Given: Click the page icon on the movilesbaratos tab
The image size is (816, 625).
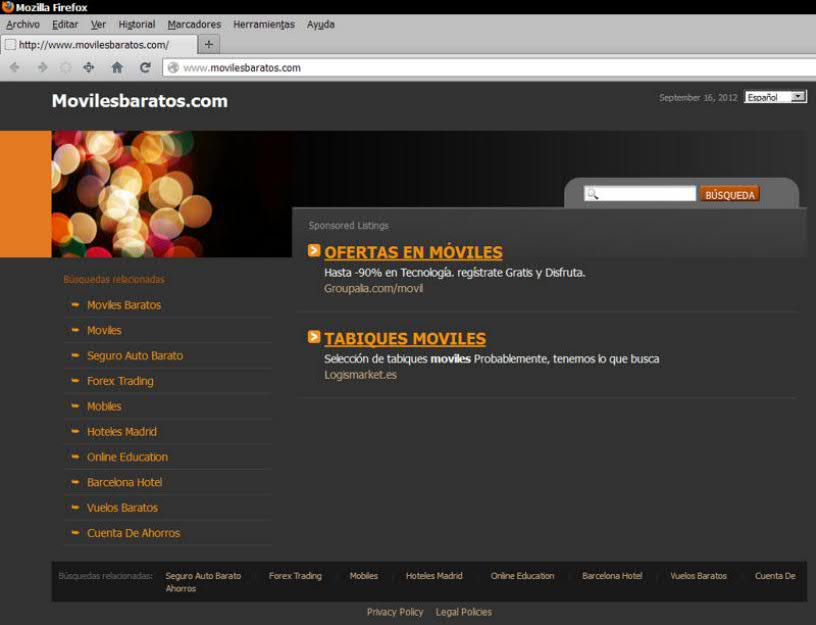Looking at the screenshot, I should pyautogui.click(x=10, y=45).
